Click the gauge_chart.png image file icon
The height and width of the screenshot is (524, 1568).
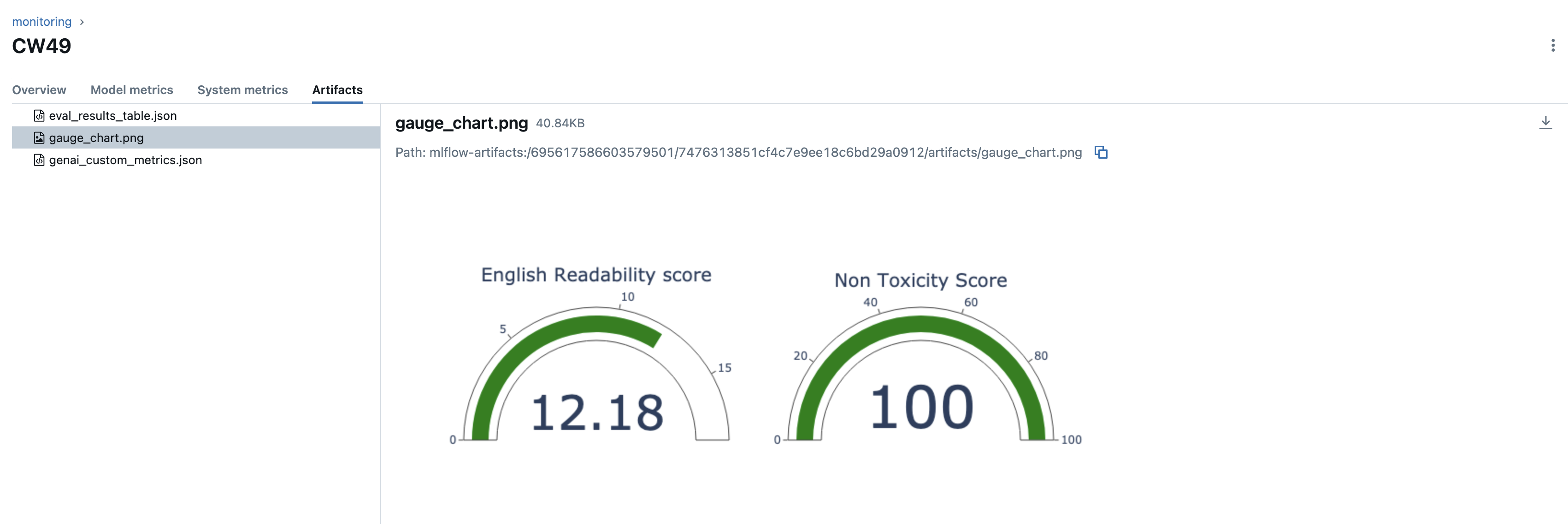39,138
